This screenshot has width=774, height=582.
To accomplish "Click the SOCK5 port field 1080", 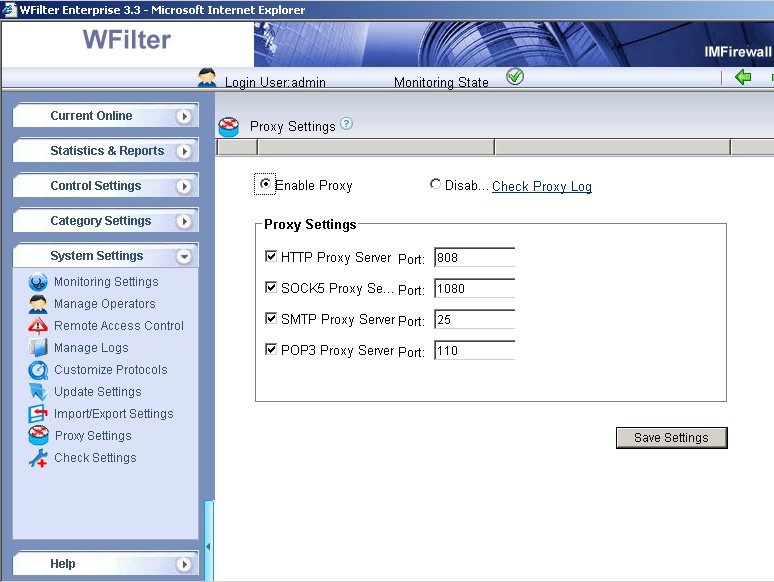I will pos(474,288).
